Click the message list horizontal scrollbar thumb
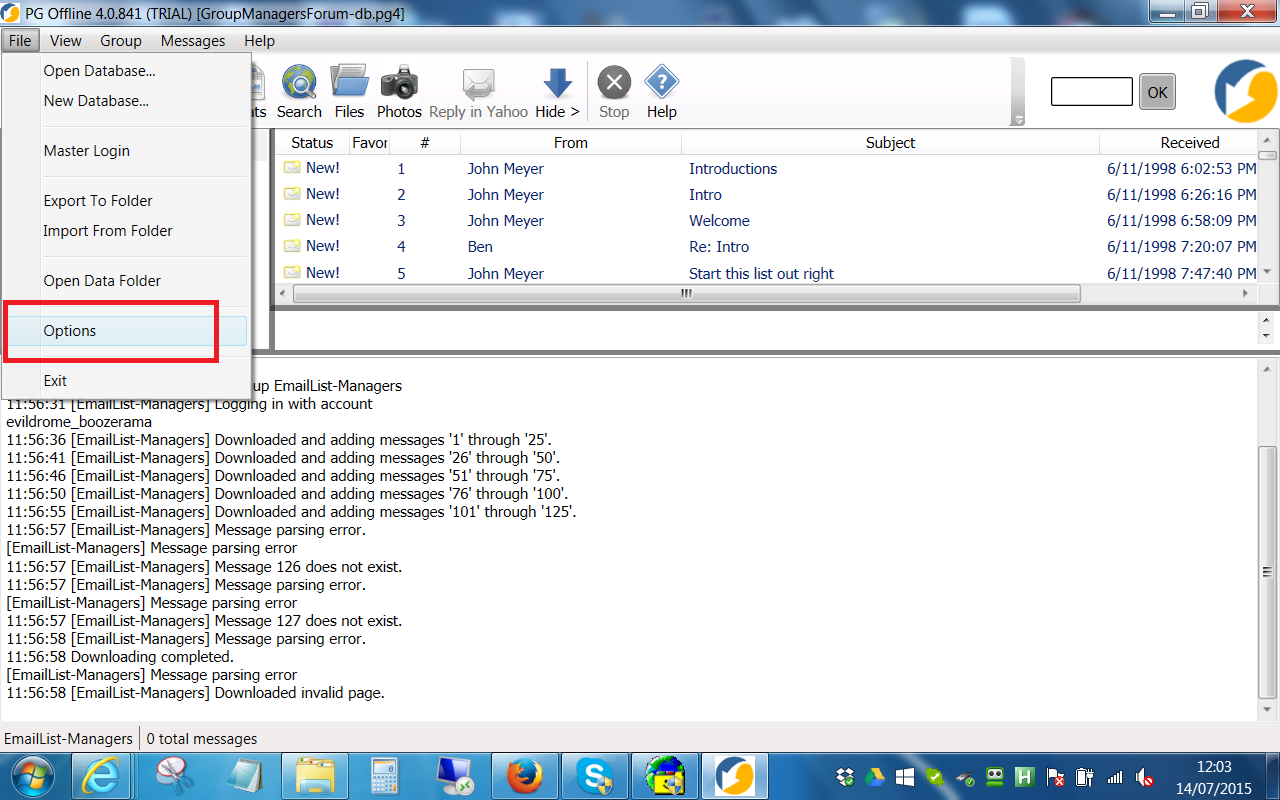The height and width of the screenshot is (800, 1280). (x=686, y=294)
